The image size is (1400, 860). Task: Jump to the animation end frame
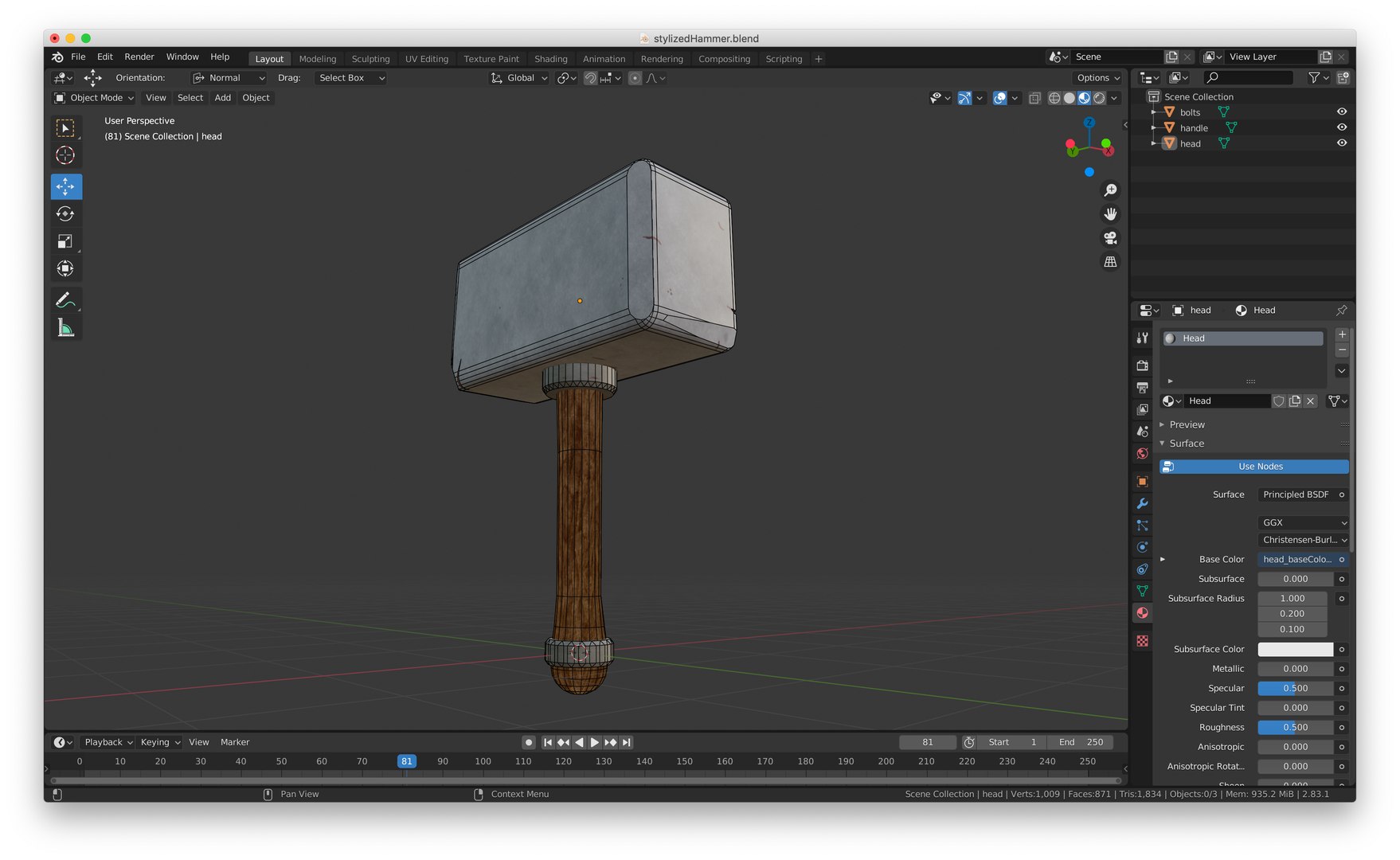coord(627,742)
